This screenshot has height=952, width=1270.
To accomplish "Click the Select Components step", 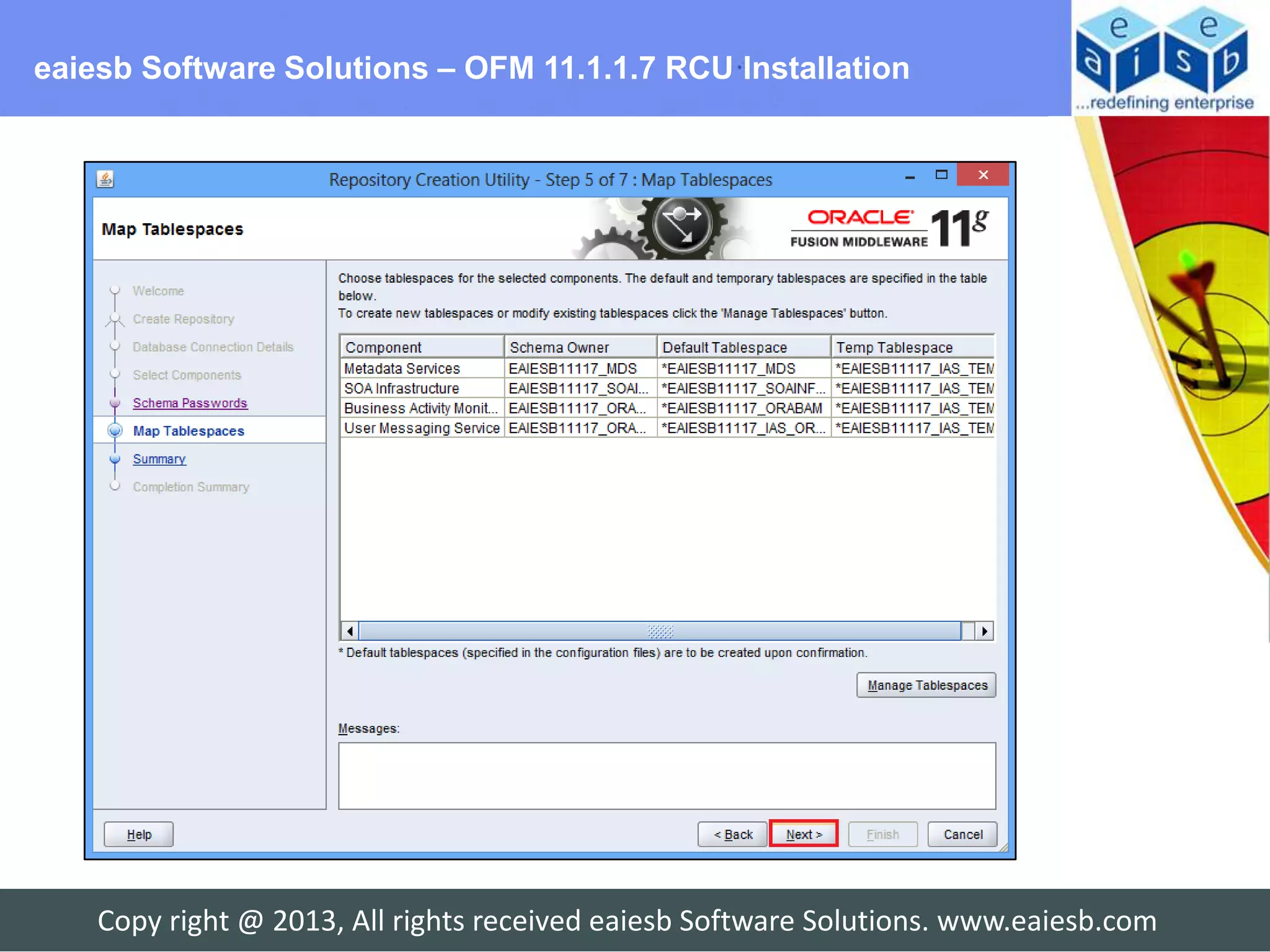I will click(x=187, y=375).
